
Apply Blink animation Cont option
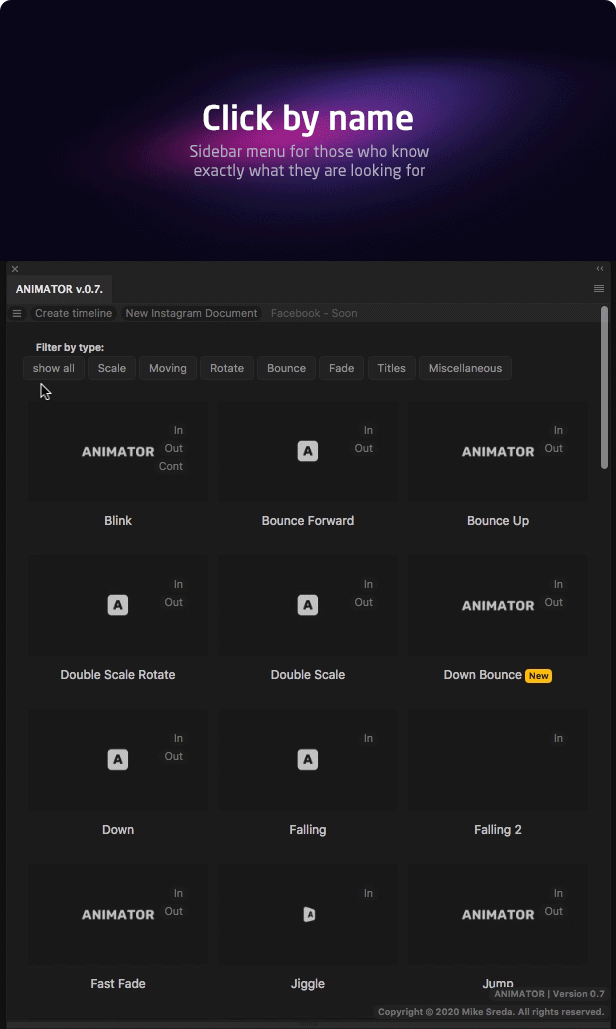pyautogui.click(x=171, y=467)
